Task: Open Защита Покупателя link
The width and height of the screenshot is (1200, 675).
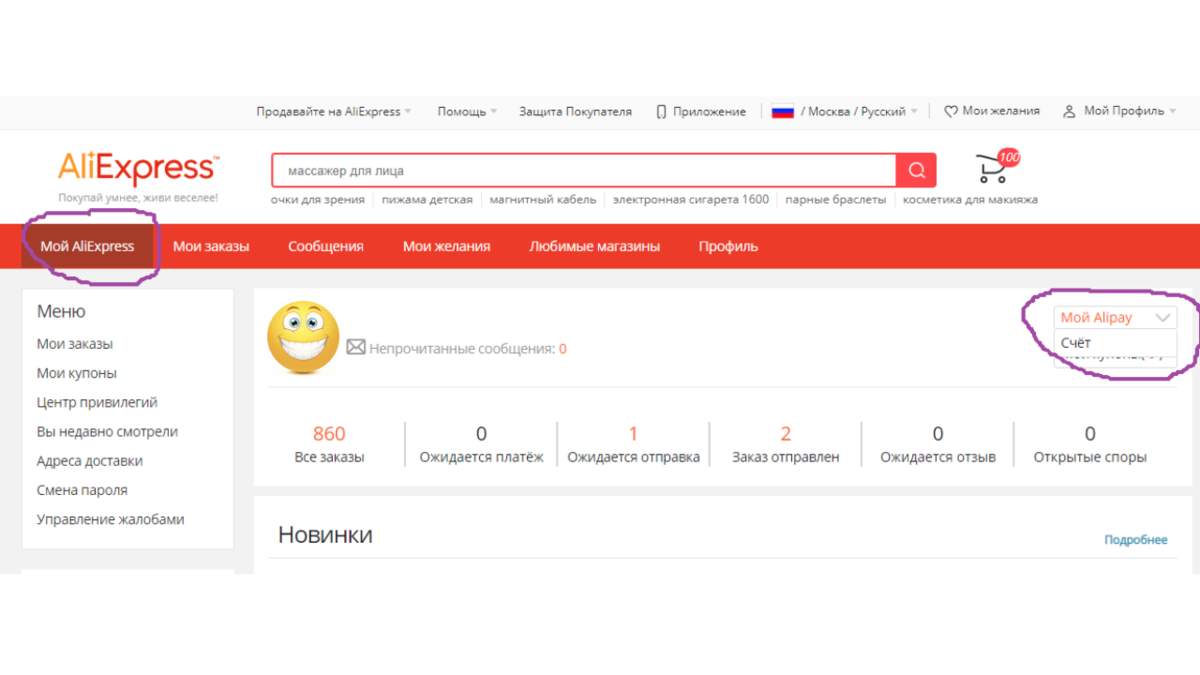Action: pyautogui.click(x=575, y=112)
